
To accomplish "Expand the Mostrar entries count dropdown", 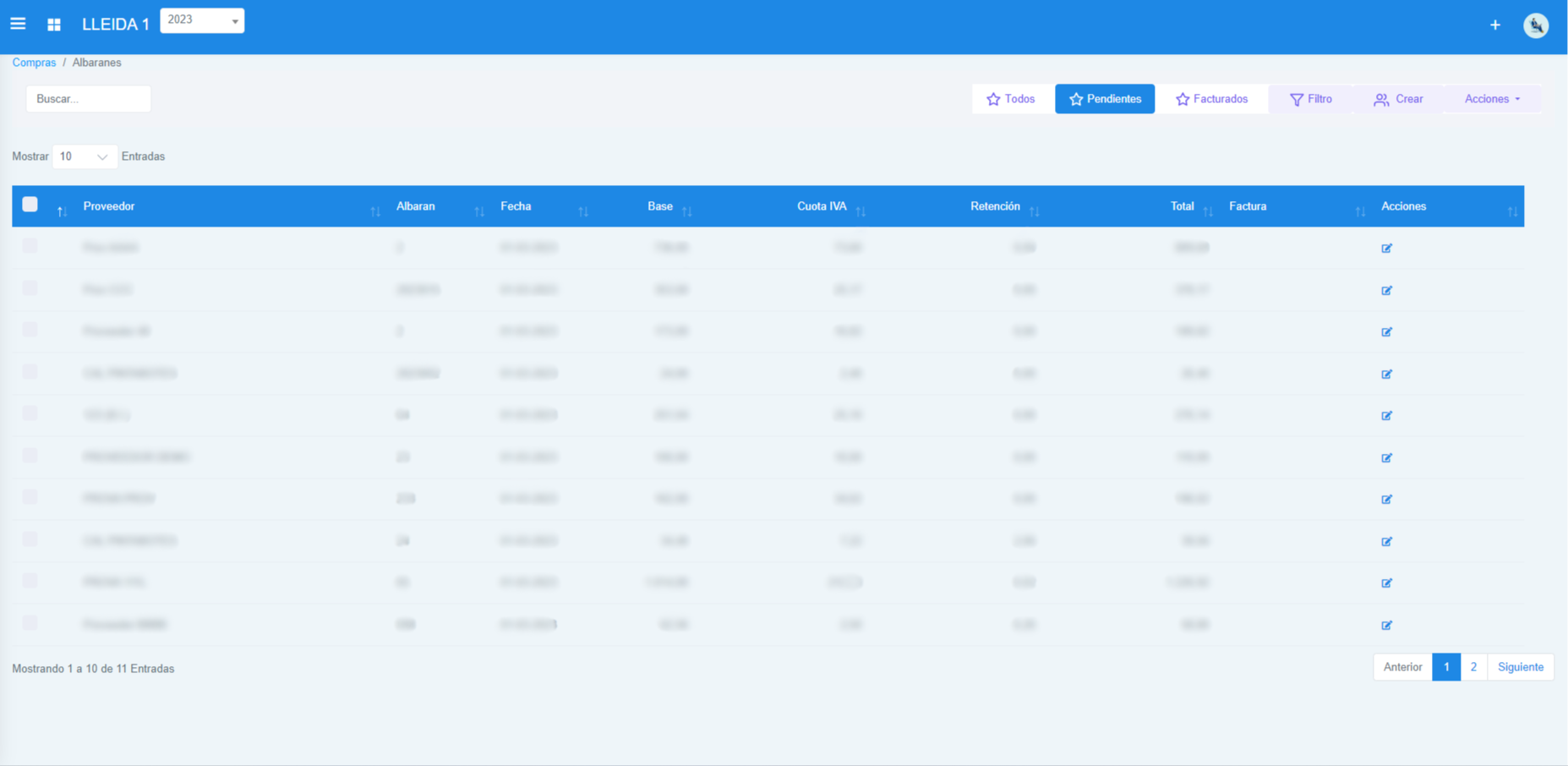I will [x=85, y=156].
